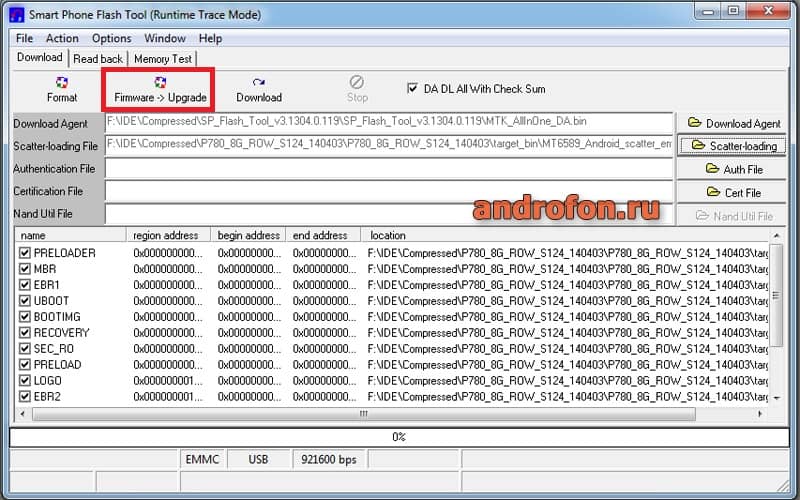Click the 921600 bps status entry
800x500 pixels.
coord(329,459)
